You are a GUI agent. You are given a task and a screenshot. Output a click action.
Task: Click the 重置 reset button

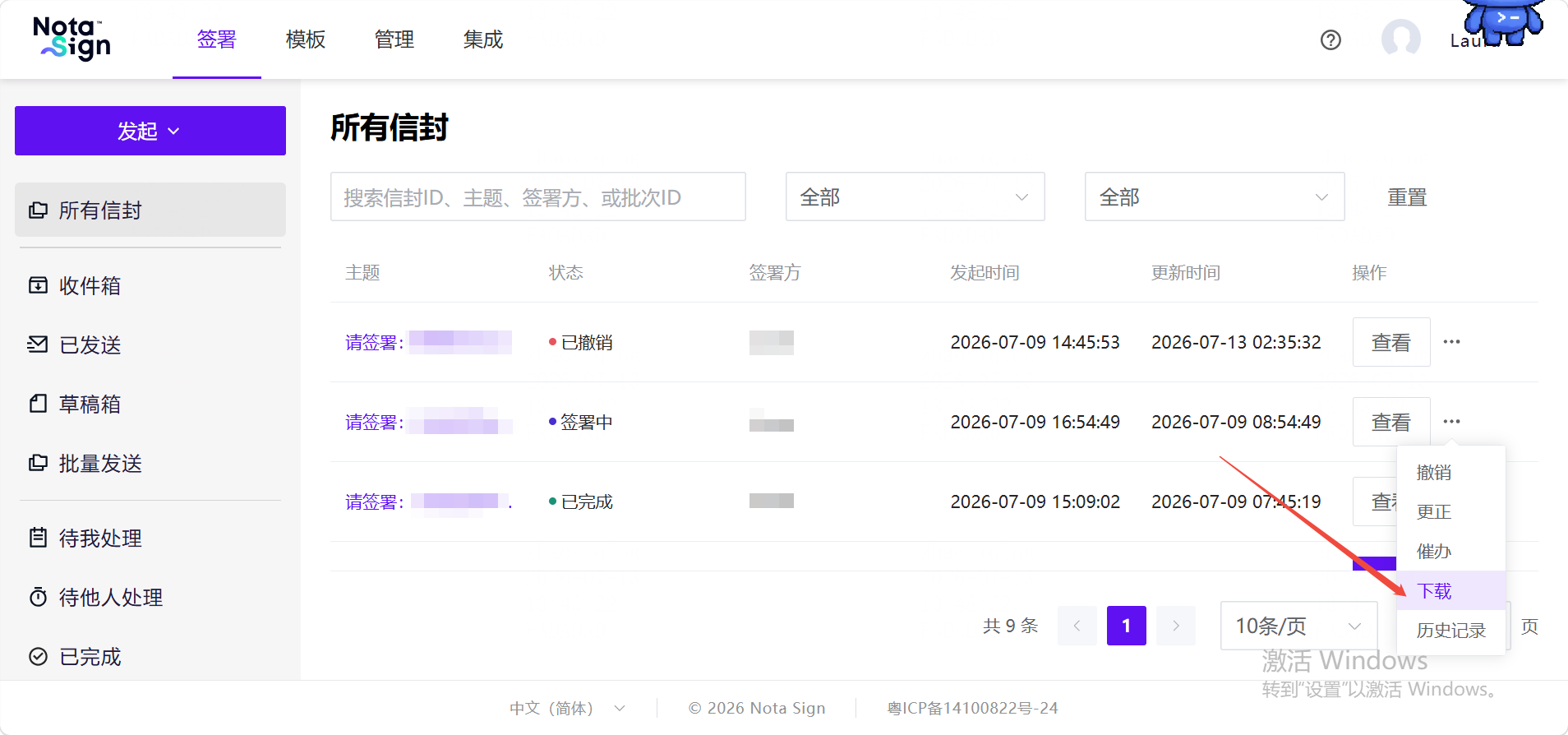click(x=1407, y=197)
